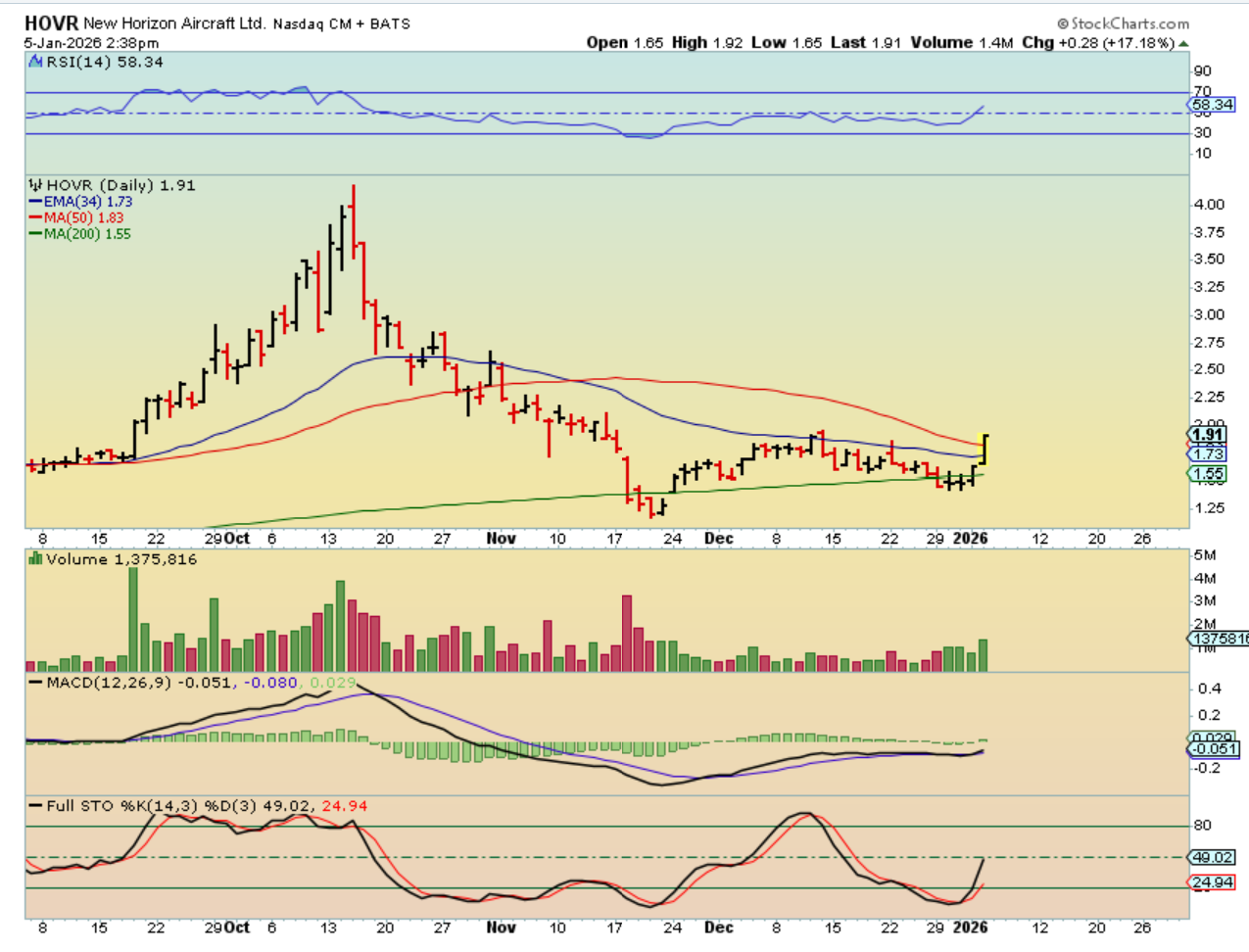1249x952 pixels.
Task: Select the green MA(200) legend line marker
Action: [35, 233]
